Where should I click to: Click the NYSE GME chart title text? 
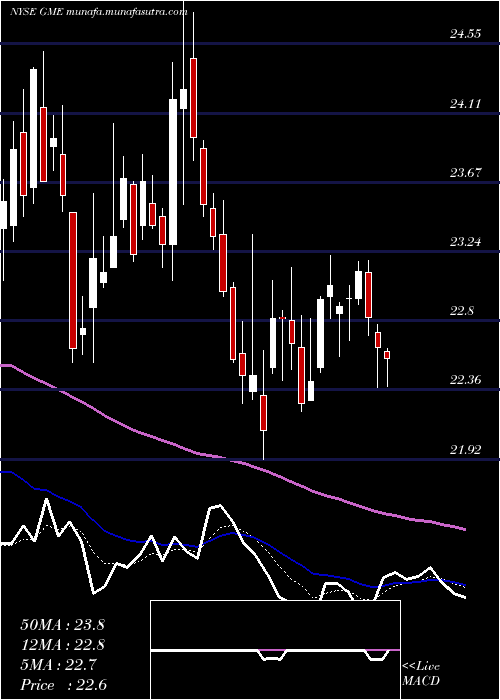pyautogui.click(x=37, y=12)
